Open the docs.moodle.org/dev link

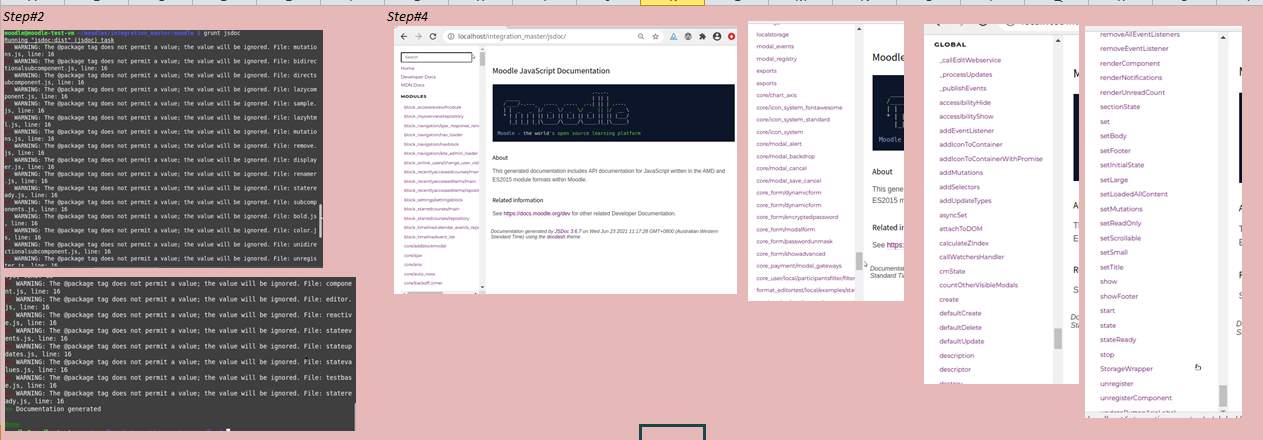click(537, 213)
